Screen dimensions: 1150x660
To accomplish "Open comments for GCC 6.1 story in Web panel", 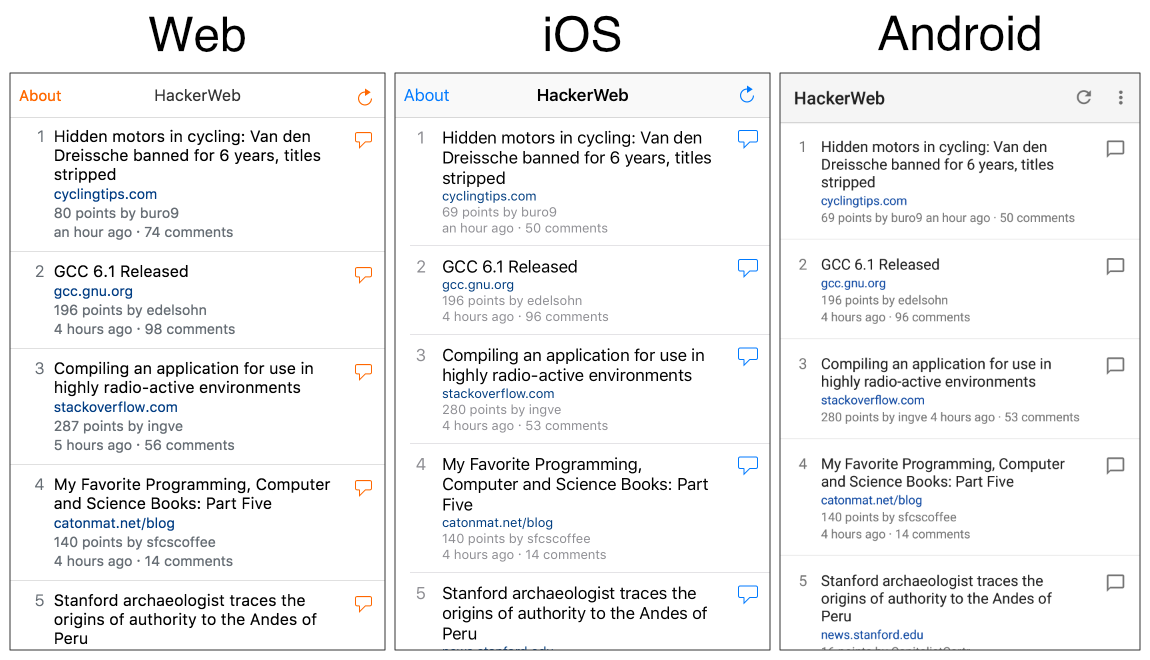I will 363,274.
